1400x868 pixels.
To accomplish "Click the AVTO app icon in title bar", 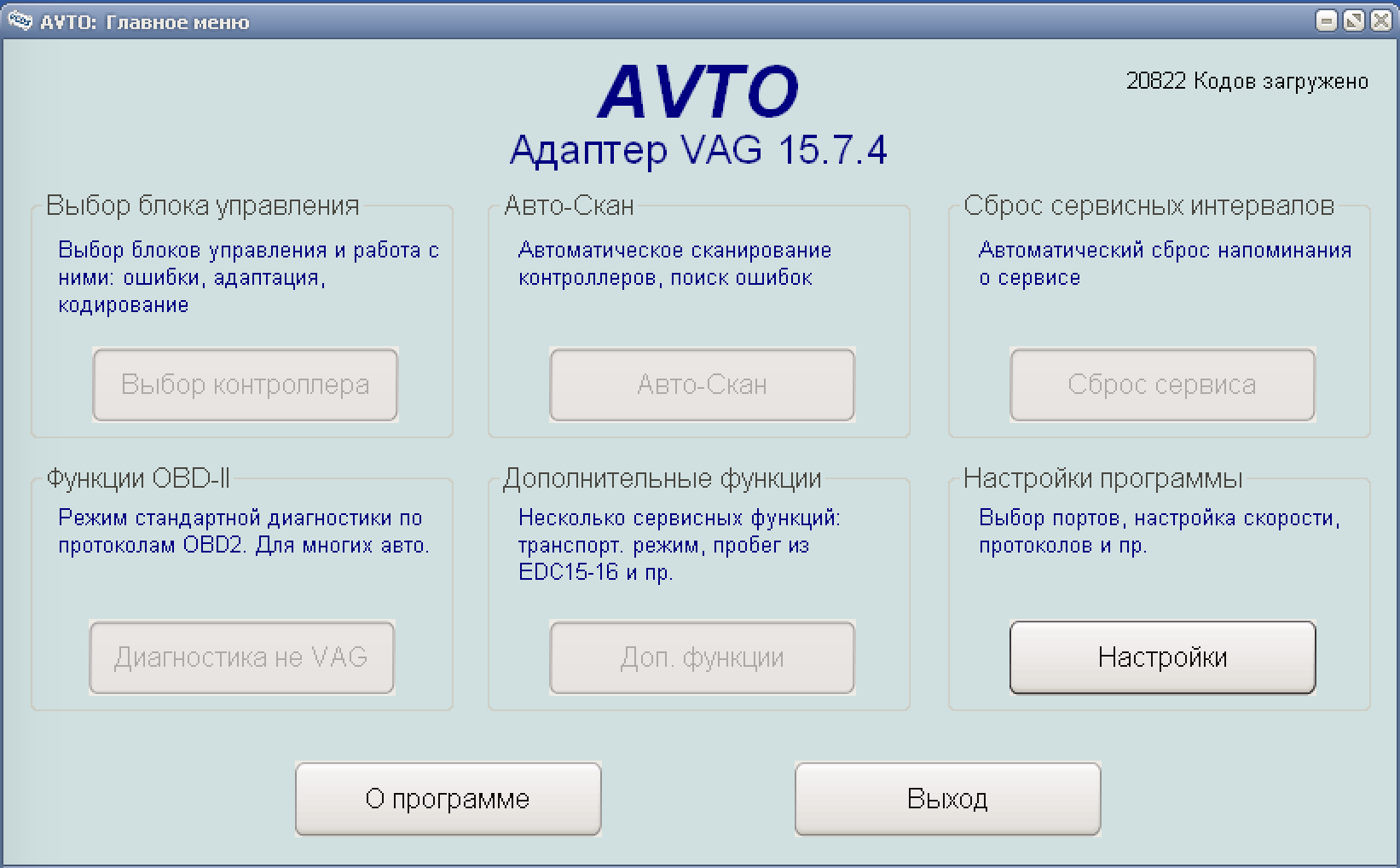I will click(x=19, y=20).
